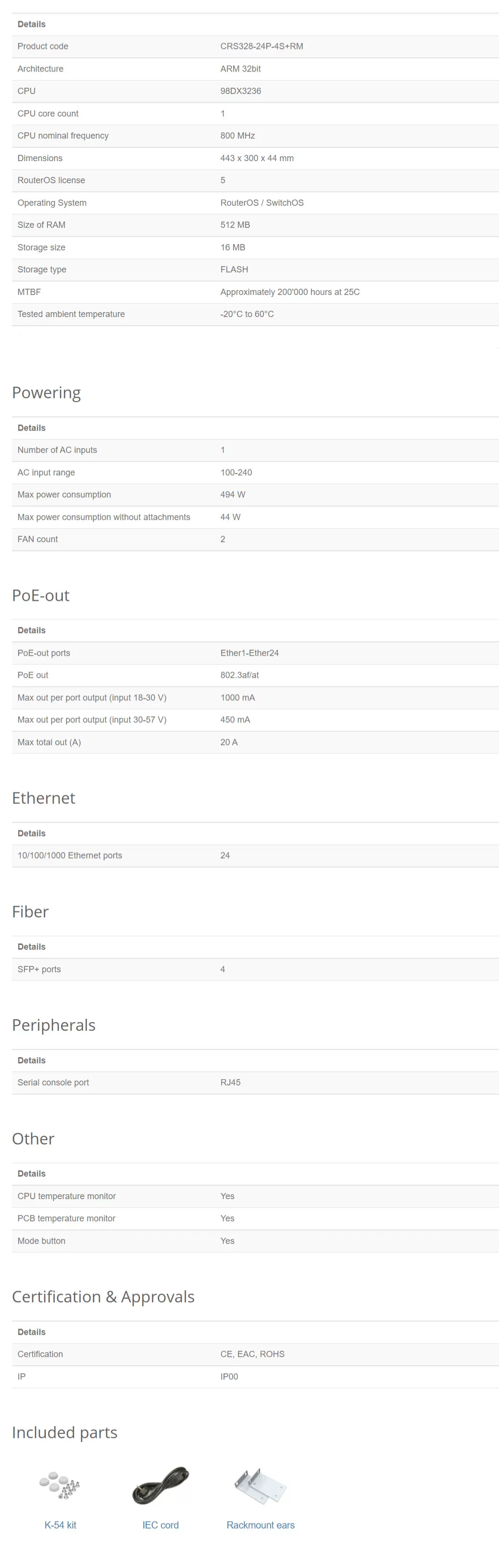Click the Included parts heading

coord(64,1433)
